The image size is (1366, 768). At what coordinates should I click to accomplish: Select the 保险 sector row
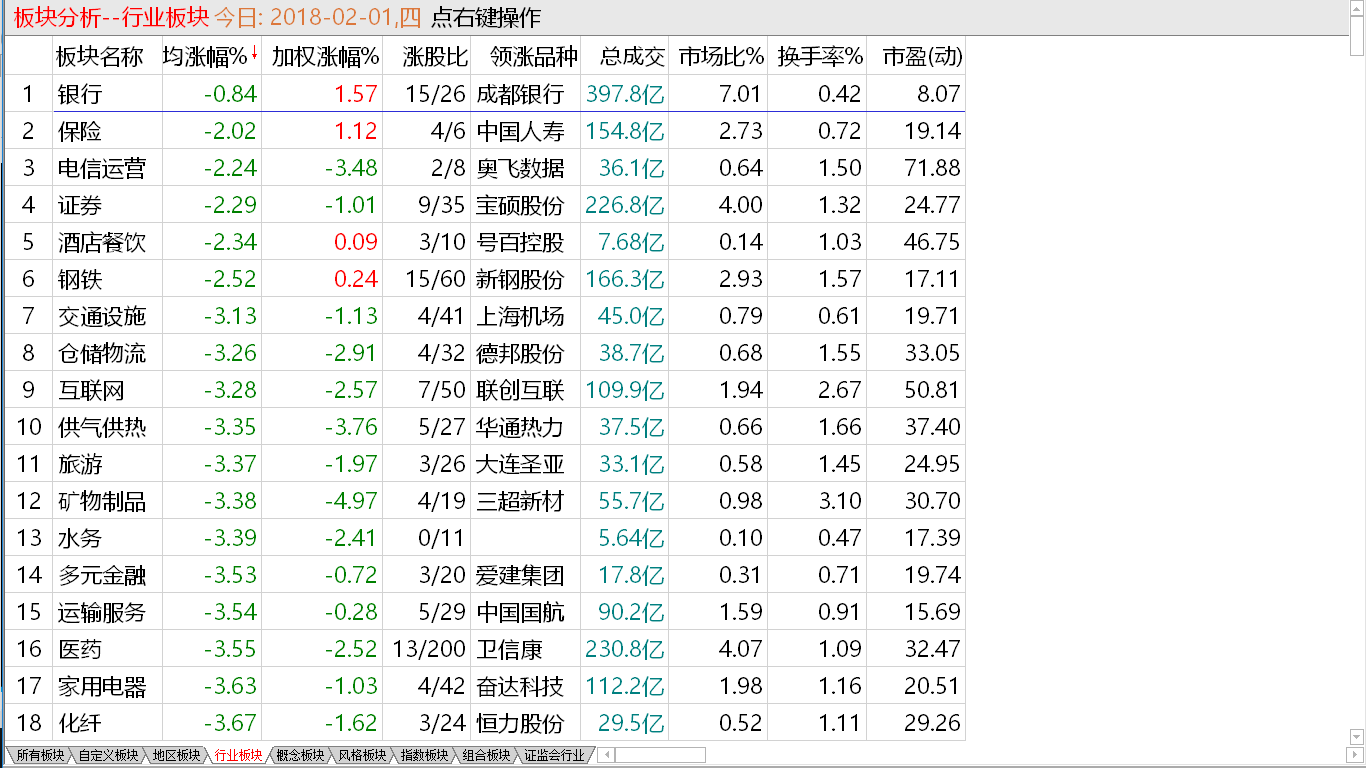pos(483,131)
